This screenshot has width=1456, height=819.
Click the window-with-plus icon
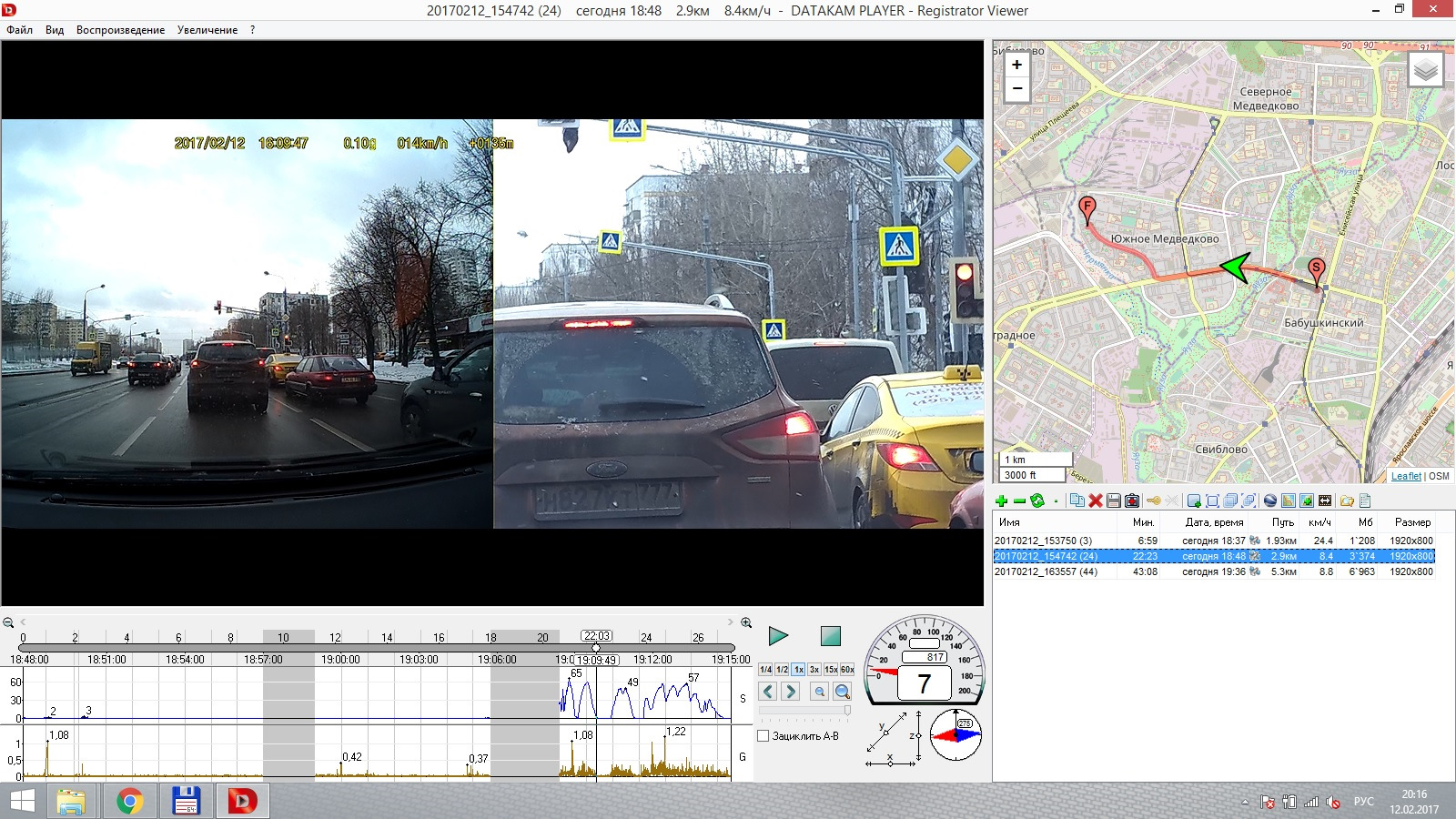(1194, 501)
